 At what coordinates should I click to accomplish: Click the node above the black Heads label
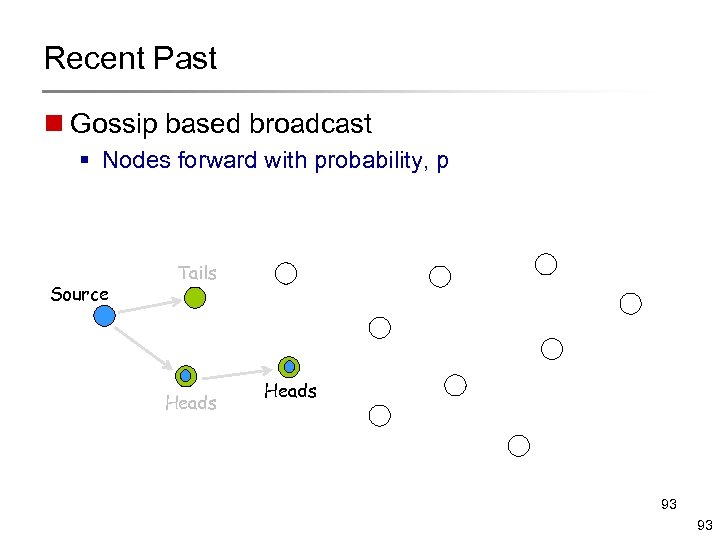[x=289, y=367]
